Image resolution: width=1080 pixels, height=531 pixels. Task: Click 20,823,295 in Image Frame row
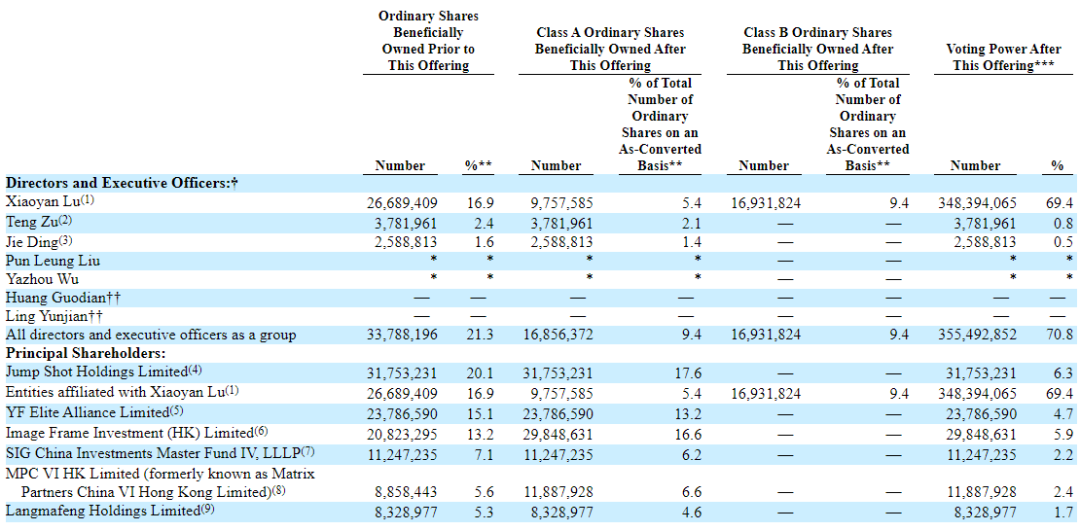click(404, 433)
